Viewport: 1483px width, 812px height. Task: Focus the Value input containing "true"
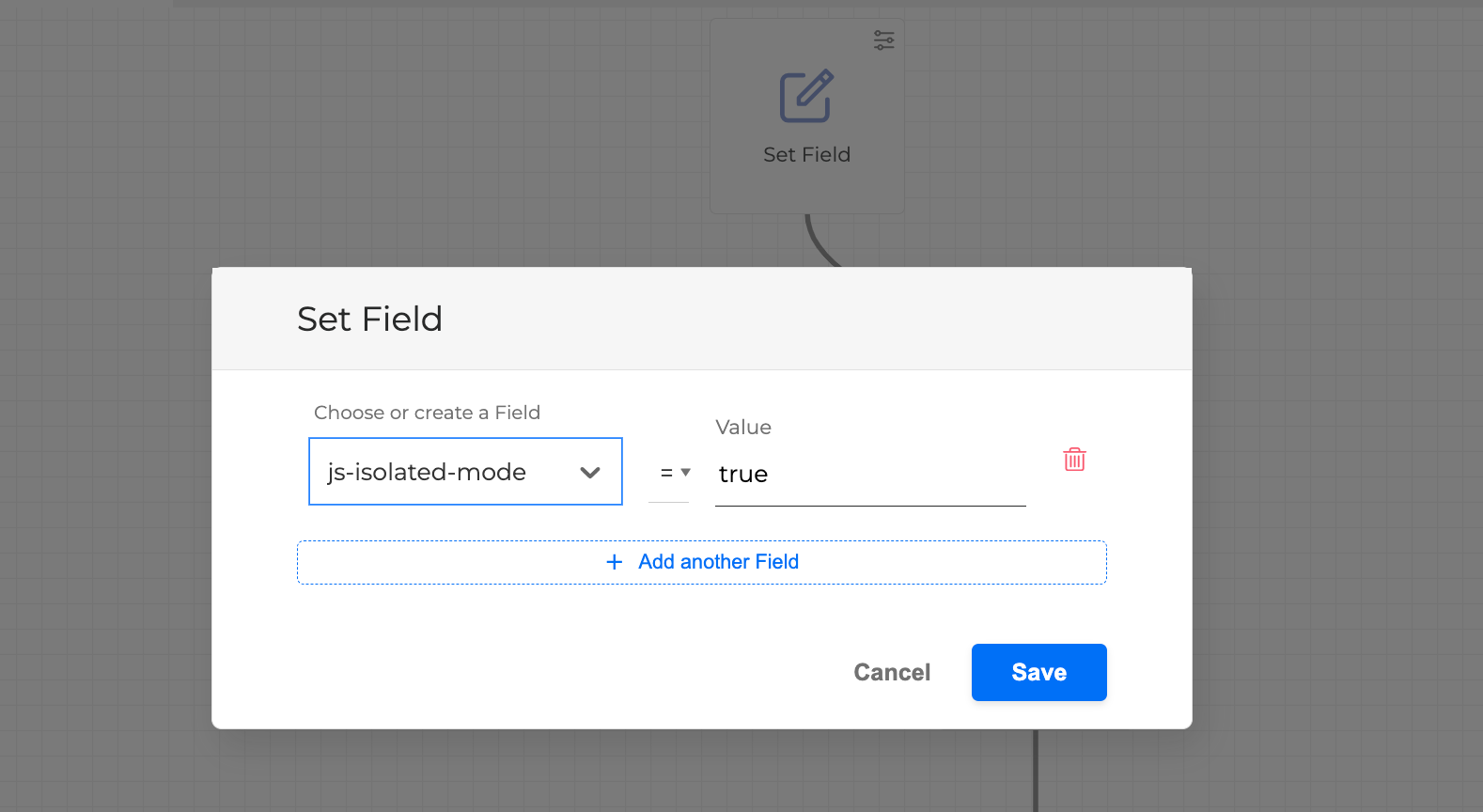click(869, 475)
